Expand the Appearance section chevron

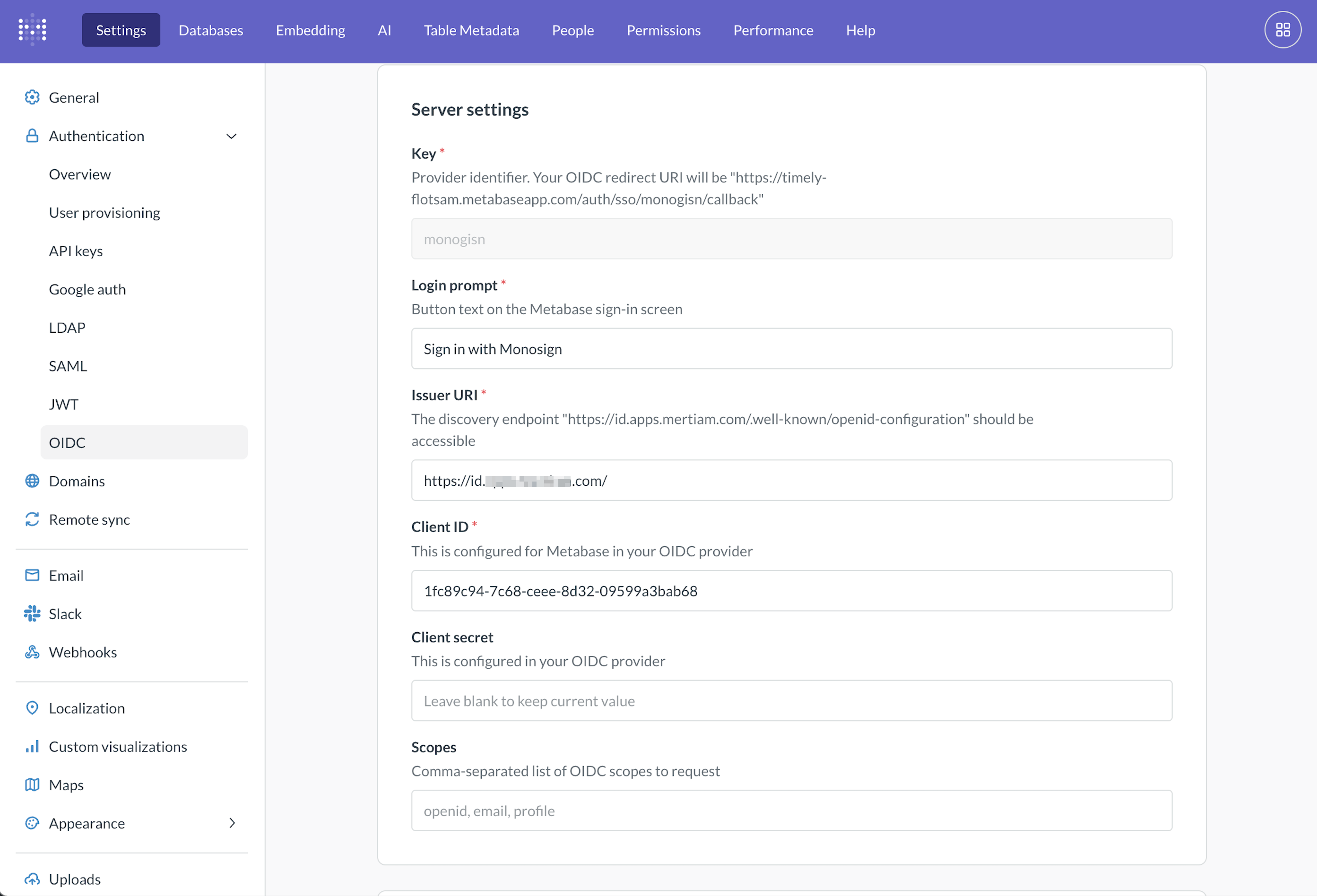[x=233, y=823]
